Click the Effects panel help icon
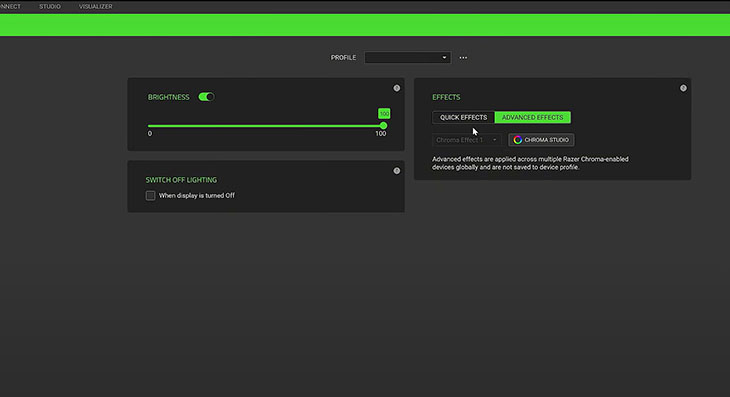 pos(683,88)
